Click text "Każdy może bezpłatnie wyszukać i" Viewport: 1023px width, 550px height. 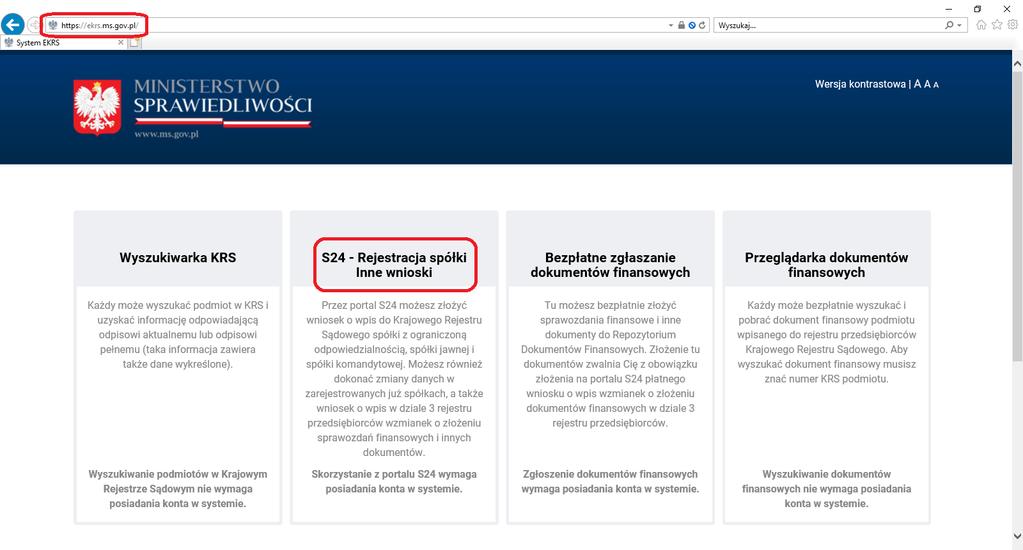click(x=826, y=305)
